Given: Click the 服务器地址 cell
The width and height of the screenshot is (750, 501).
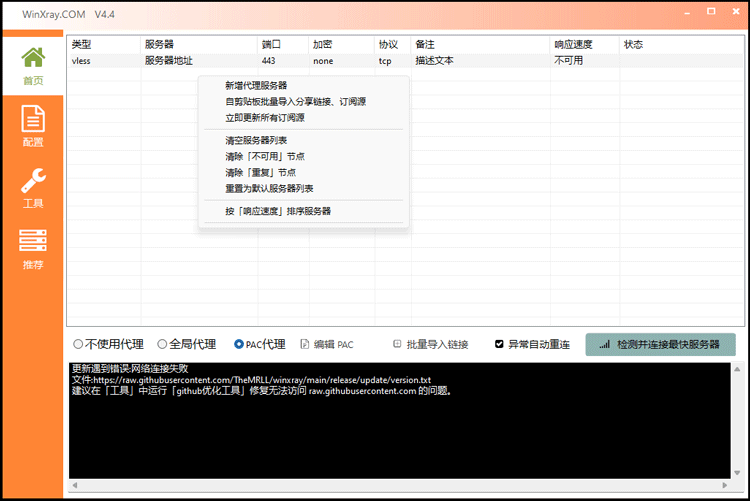Looking at the screenshot, I should pyautogui.click(x=199, y=61).
